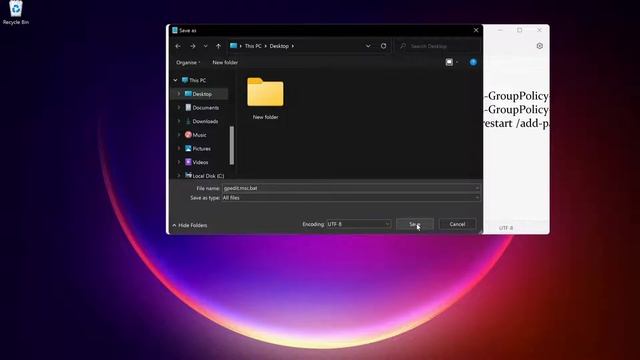Viewport: 640px width, 360px height.
Task: Open view options dropdown arrow
Action: click(457, 62)
